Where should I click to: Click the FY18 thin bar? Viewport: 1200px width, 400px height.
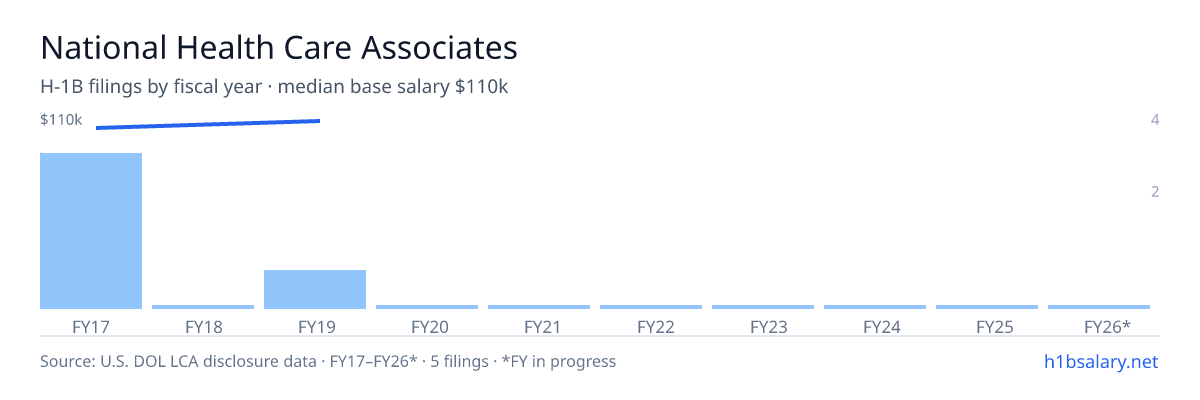[x=203, y=307]
